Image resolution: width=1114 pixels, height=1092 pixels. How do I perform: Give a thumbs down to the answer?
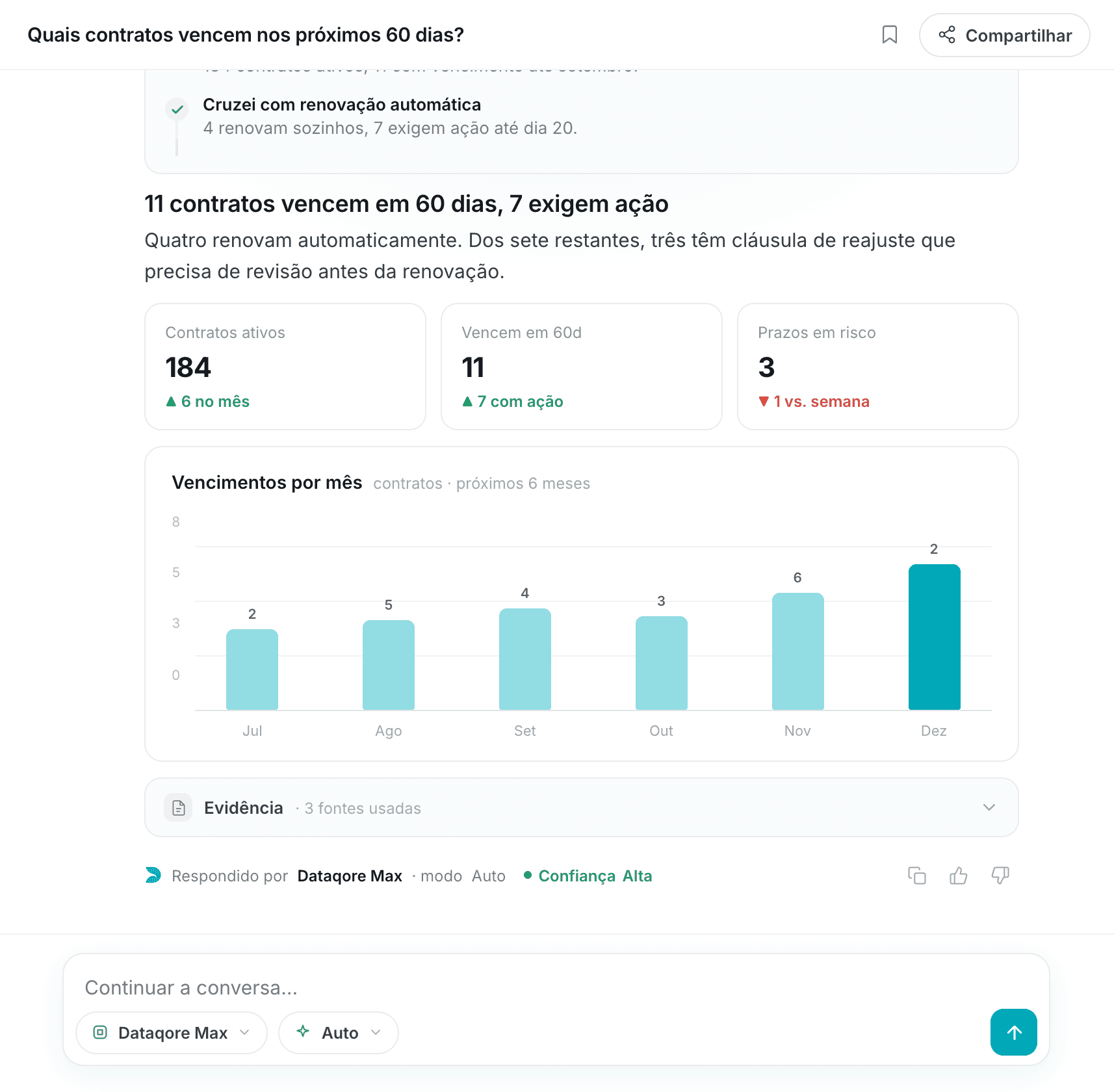pos(1000,876)
